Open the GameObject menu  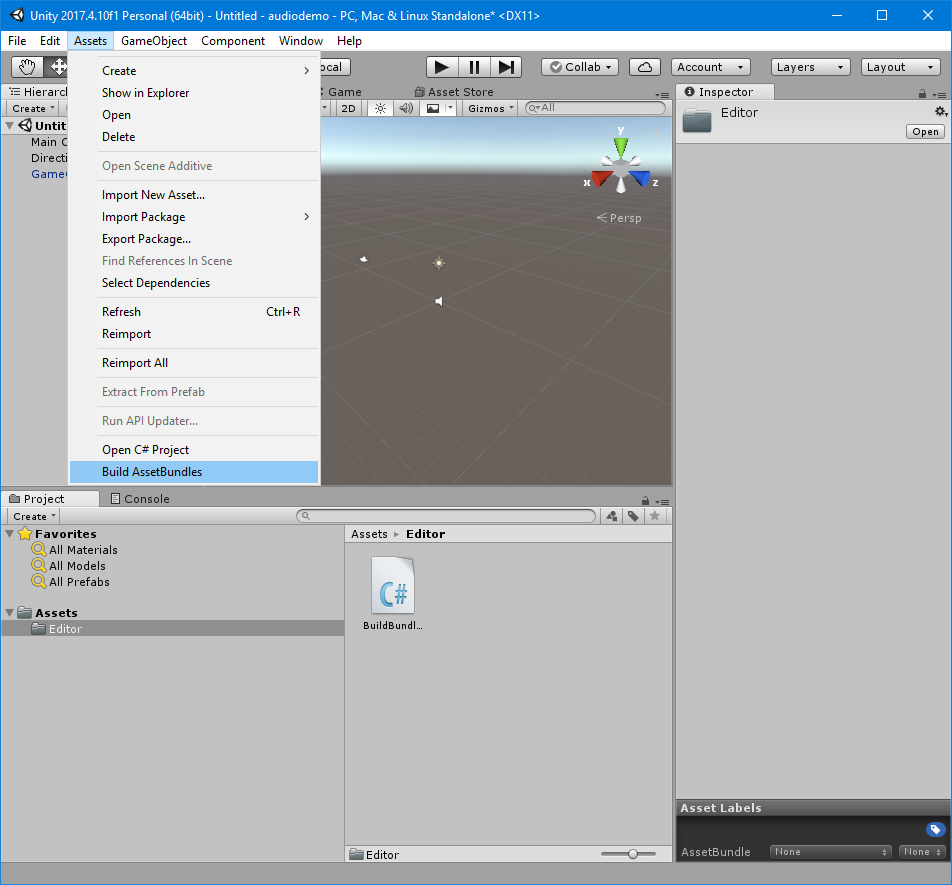coord(154,41)
